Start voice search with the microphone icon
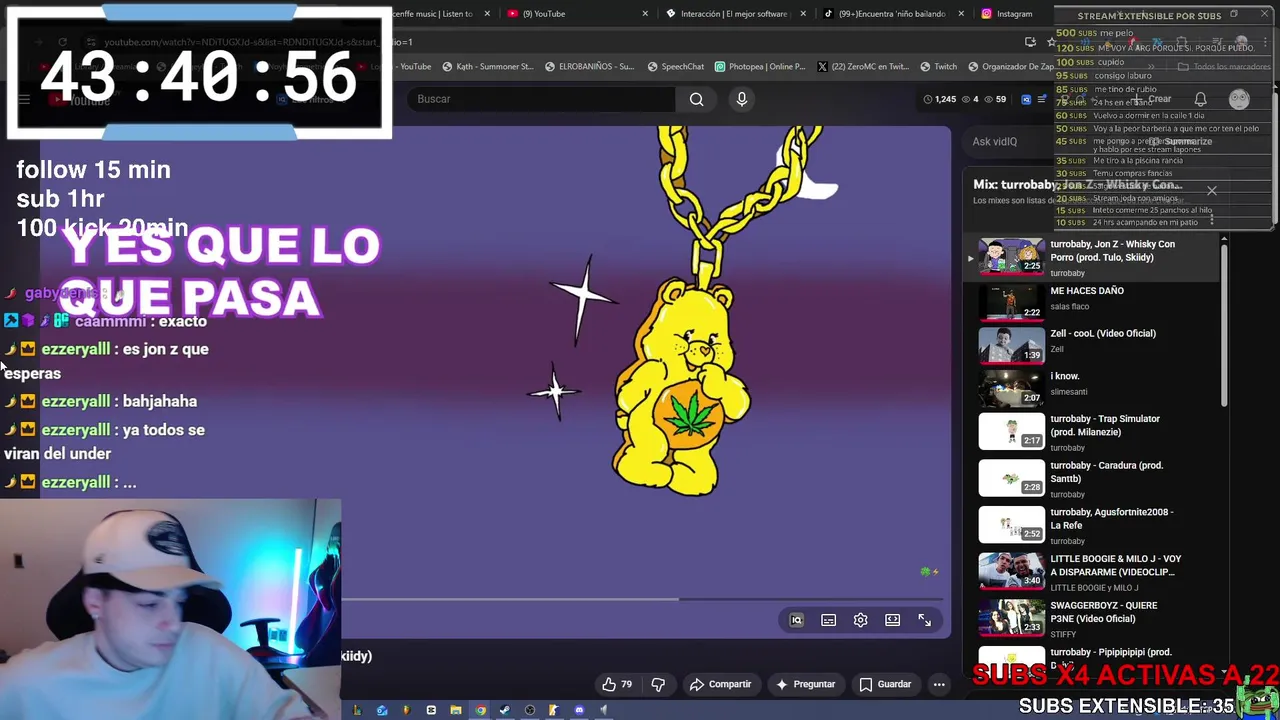Screen dimensions: 1280x720 (x=741, y=99)
